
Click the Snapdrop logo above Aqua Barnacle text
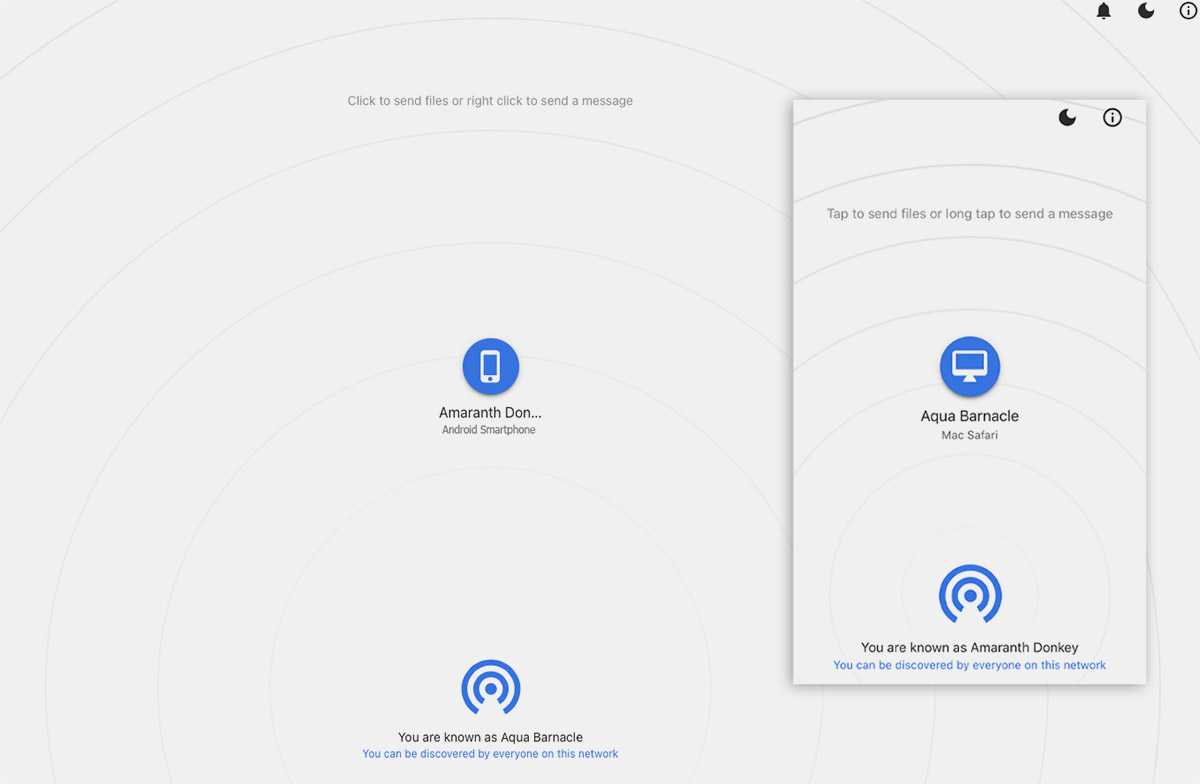(490, 687)
